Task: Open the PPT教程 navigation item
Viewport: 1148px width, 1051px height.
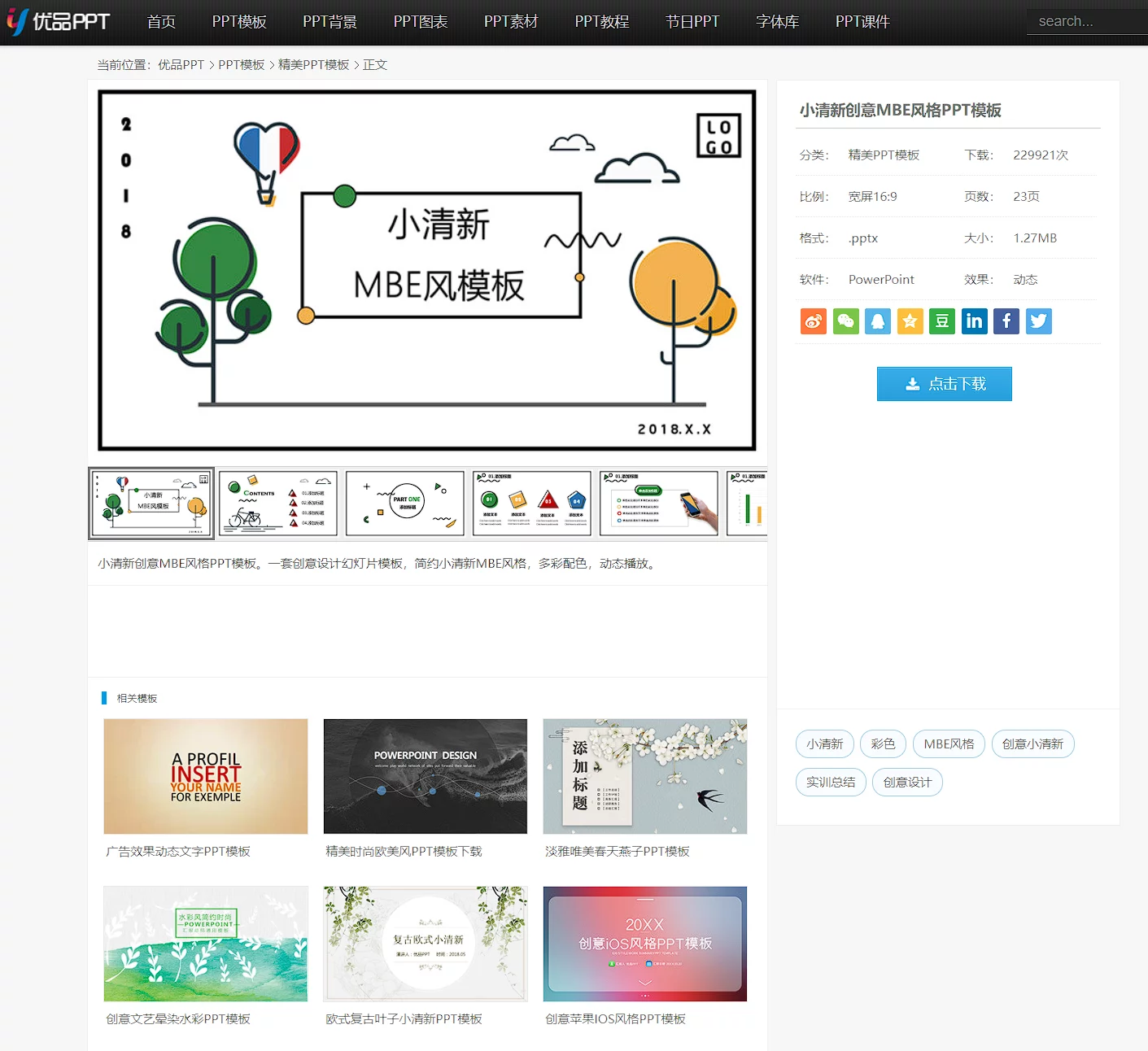Action: click(x=601, y=22)
